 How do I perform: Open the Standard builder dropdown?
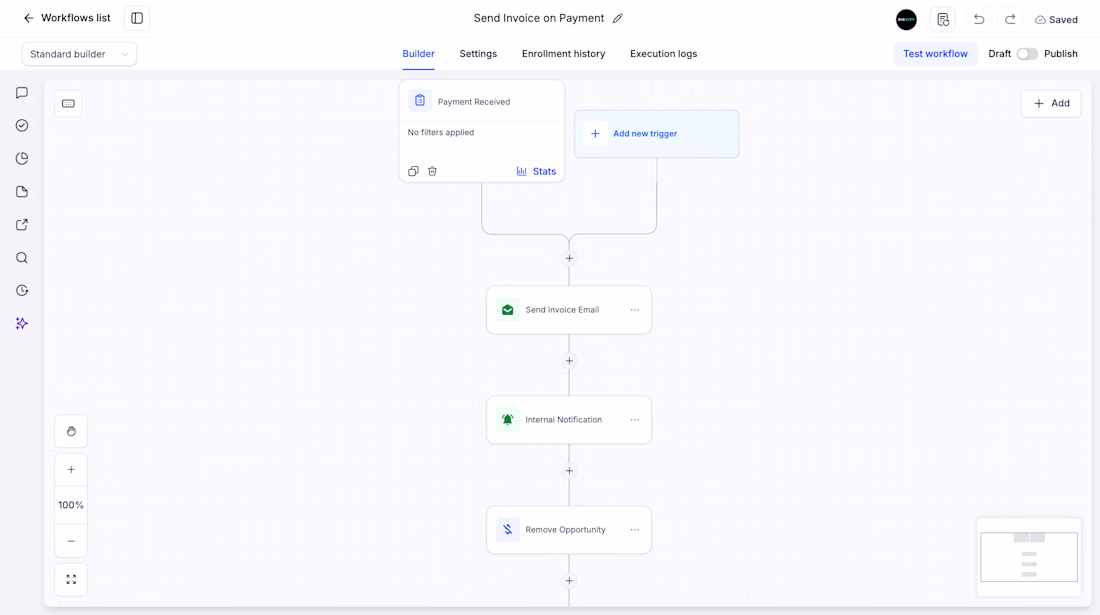pyautogui.click(x=79, y=54)
